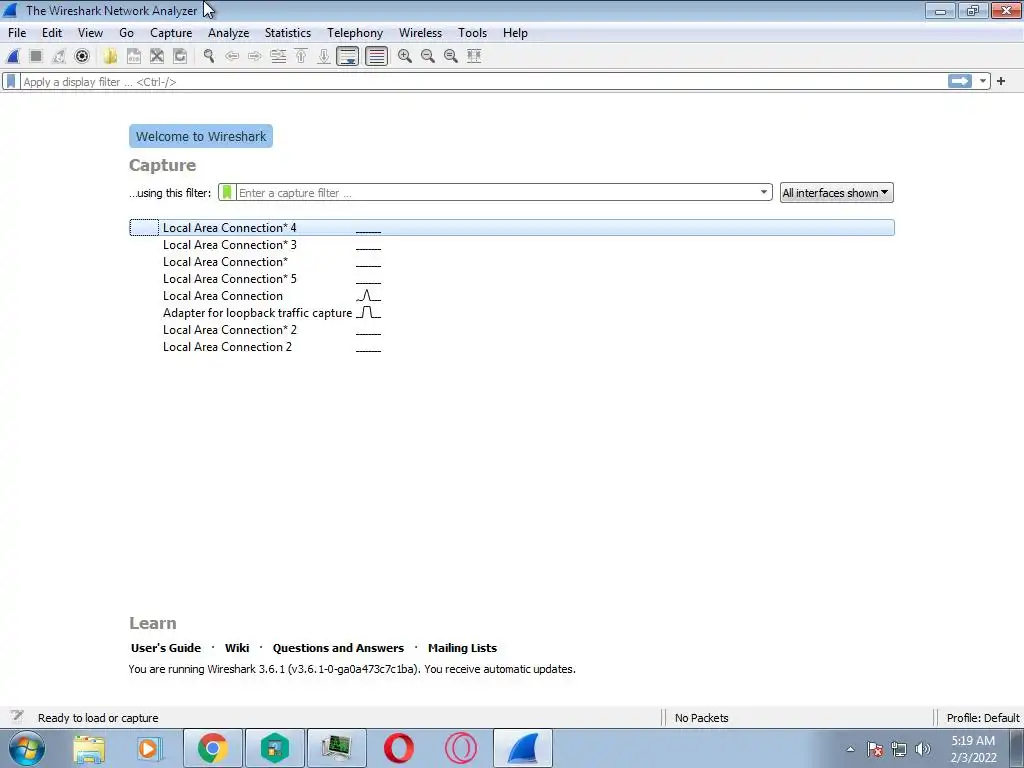Apply display filter with arrow button

click(x=960, y=81)
